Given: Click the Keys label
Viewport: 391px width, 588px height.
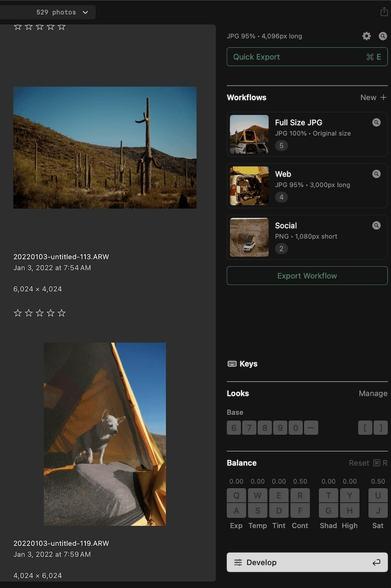Looking at the screenshot, I should pyautogui.click(x=248, y=364).
